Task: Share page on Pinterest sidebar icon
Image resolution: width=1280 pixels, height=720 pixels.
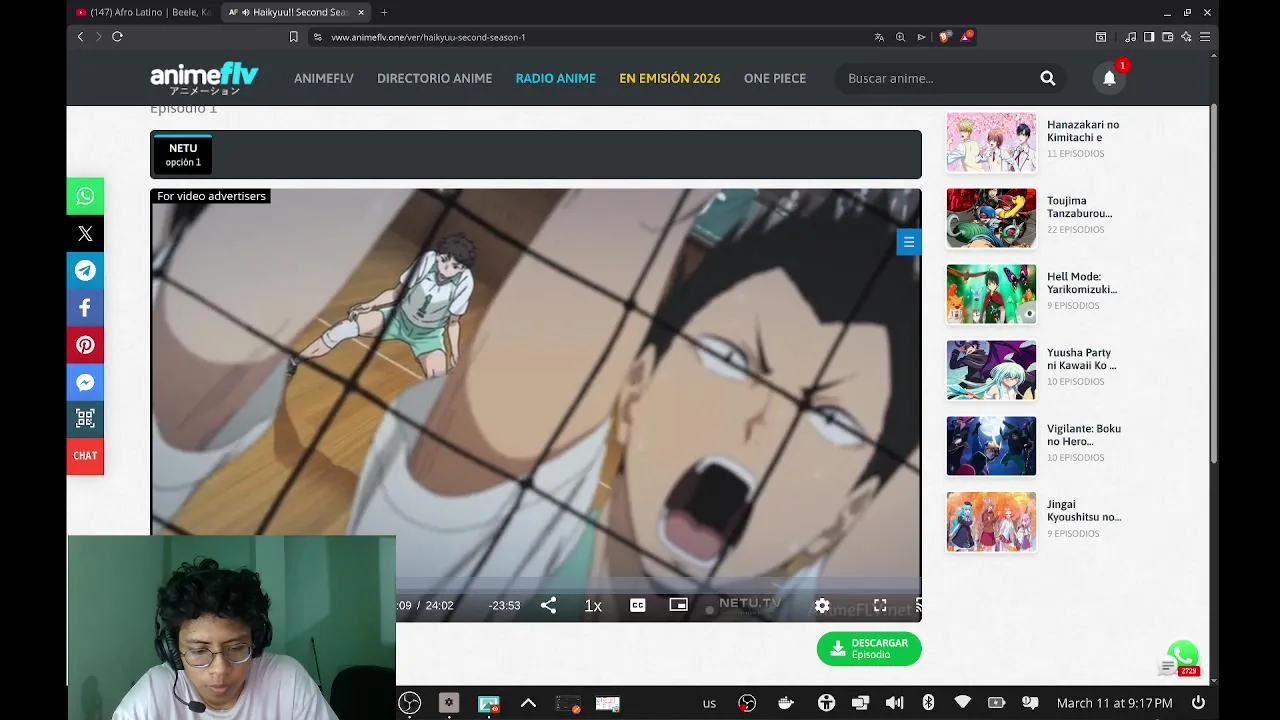Action: [x=85, y=345]
